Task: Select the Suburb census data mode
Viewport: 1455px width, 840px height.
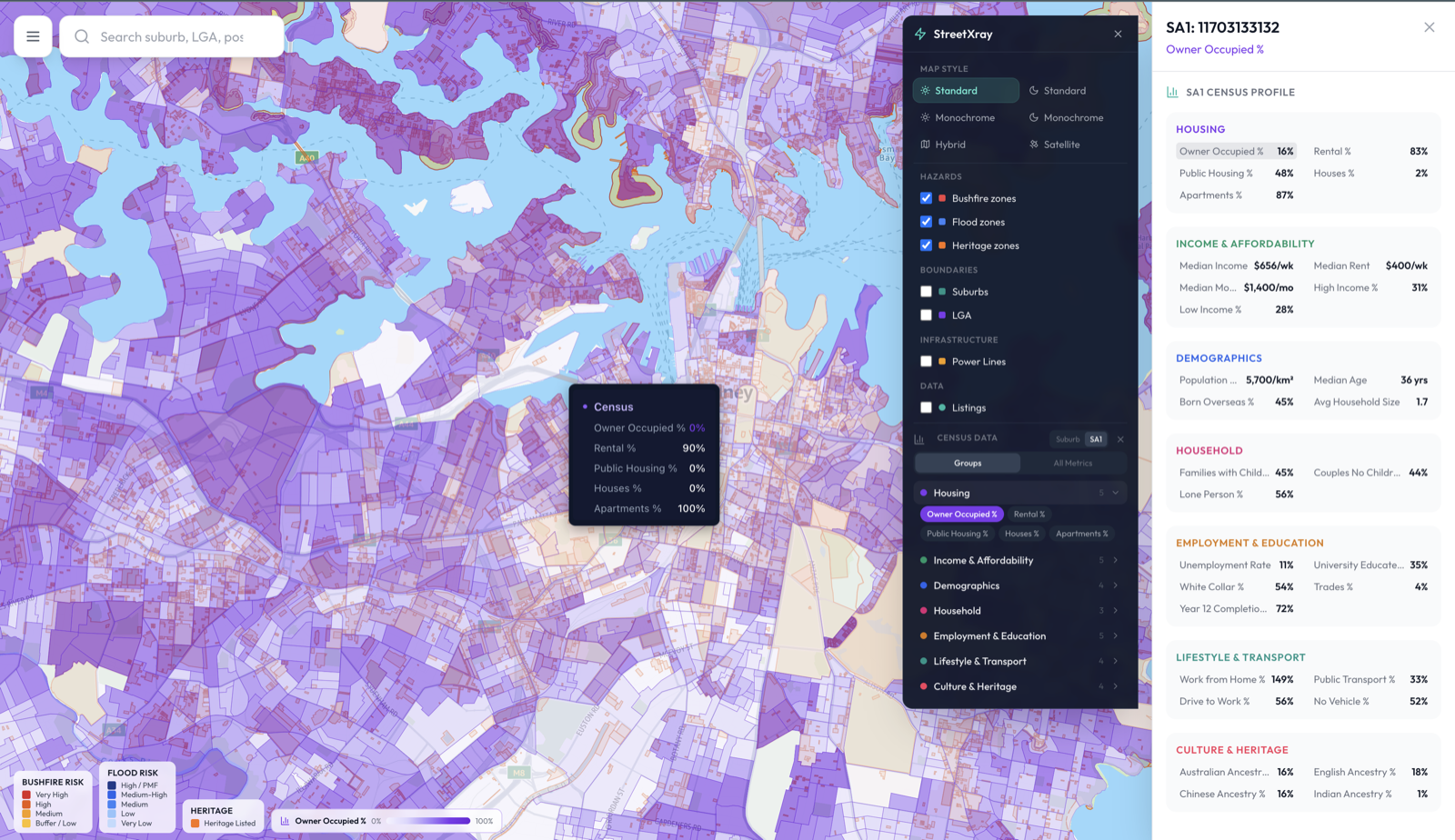Action: (x=1066, y=438)
